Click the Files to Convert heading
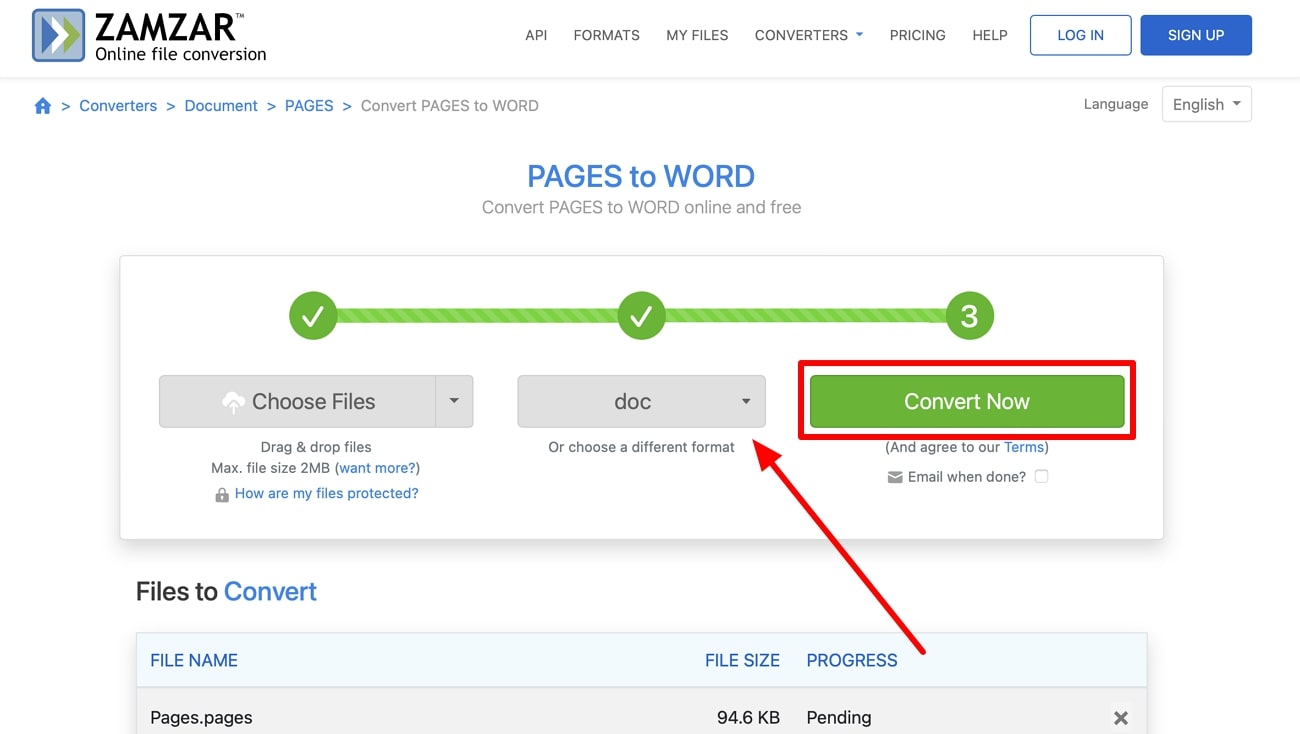The image size is (1300, 734). click(x=226, y=592)
